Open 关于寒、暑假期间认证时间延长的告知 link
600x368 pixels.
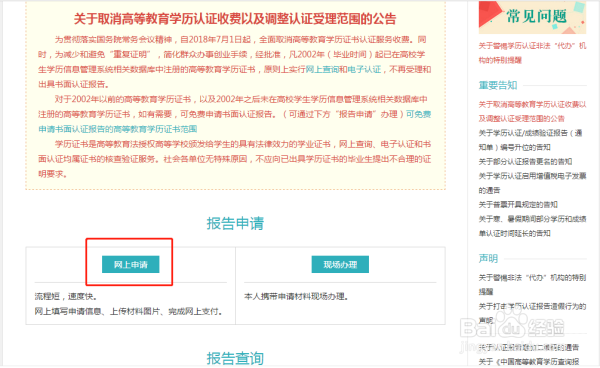[x=532, y=226]
